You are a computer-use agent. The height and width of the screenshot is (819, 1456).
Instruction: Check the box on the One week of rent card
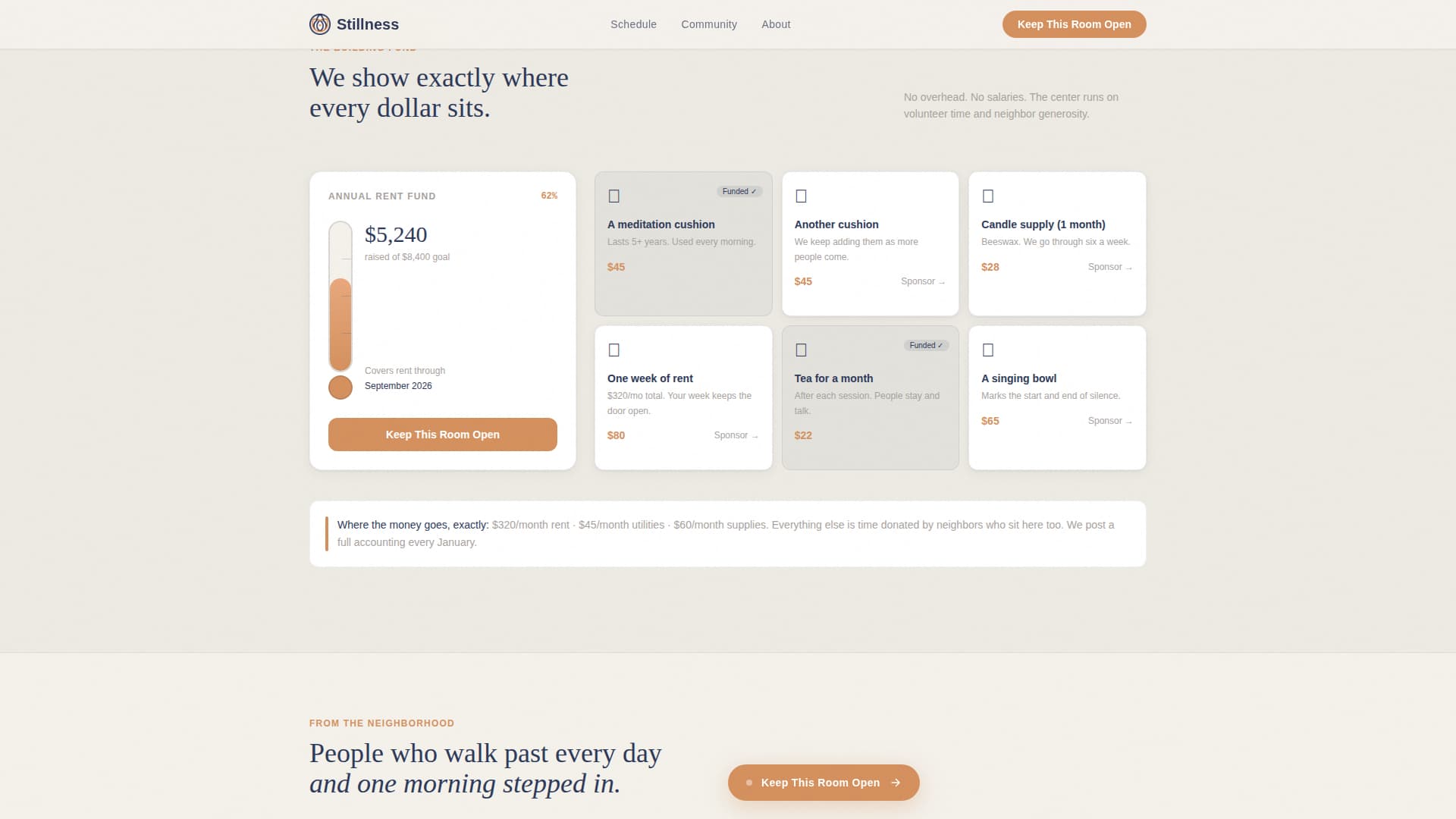pos(615,350)
